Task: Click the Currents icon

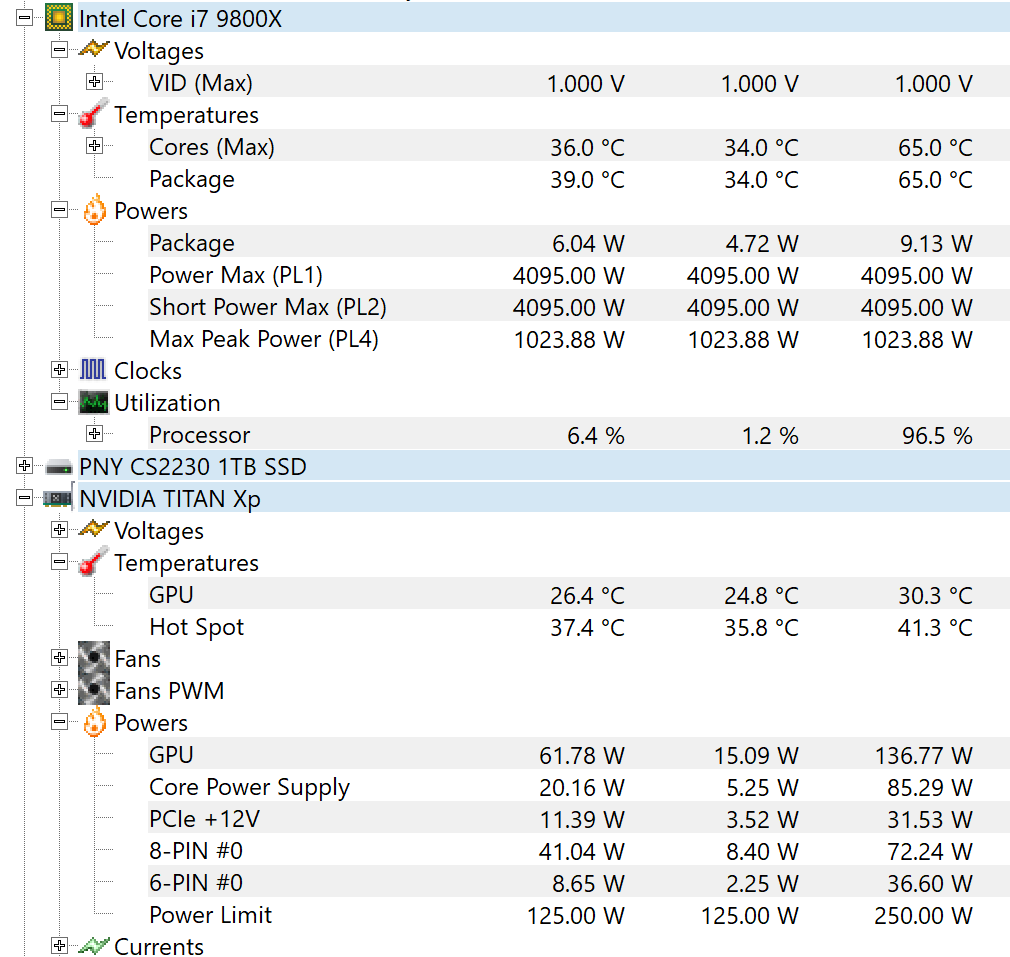Action: click(x=93, y=945)
